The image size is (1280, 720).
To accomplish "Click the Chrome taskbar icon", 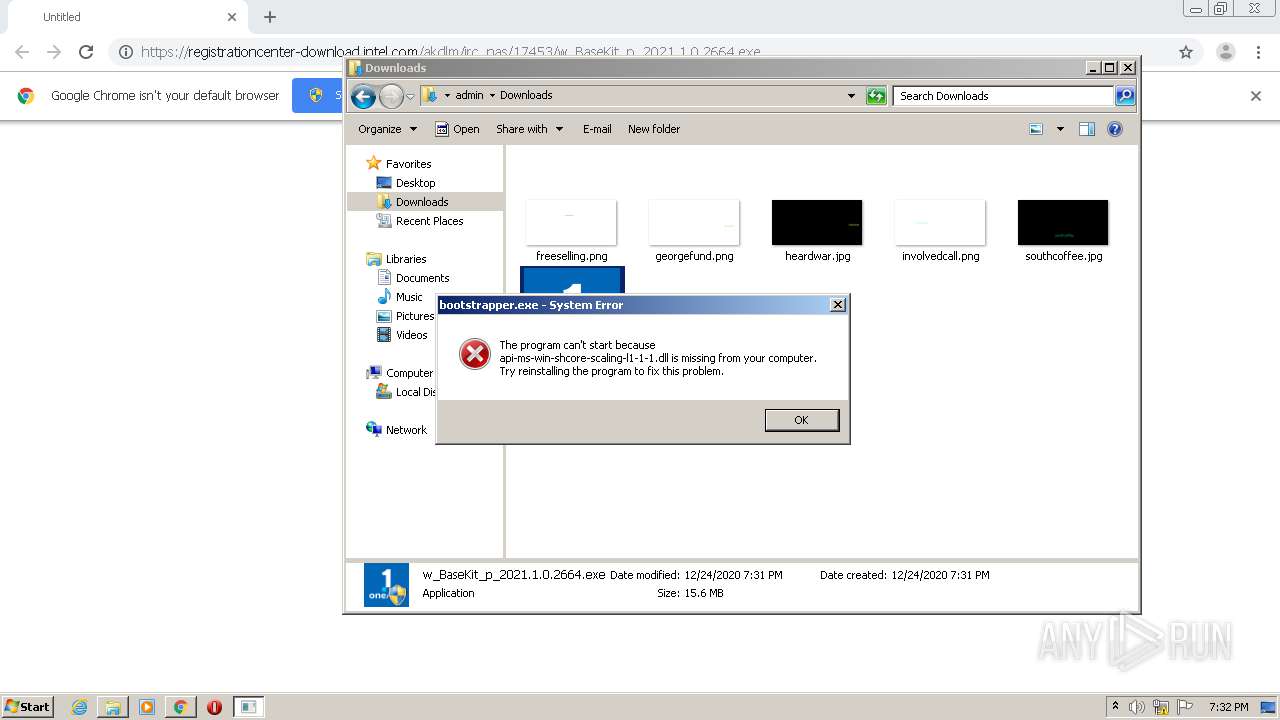I will pos(181,707).
